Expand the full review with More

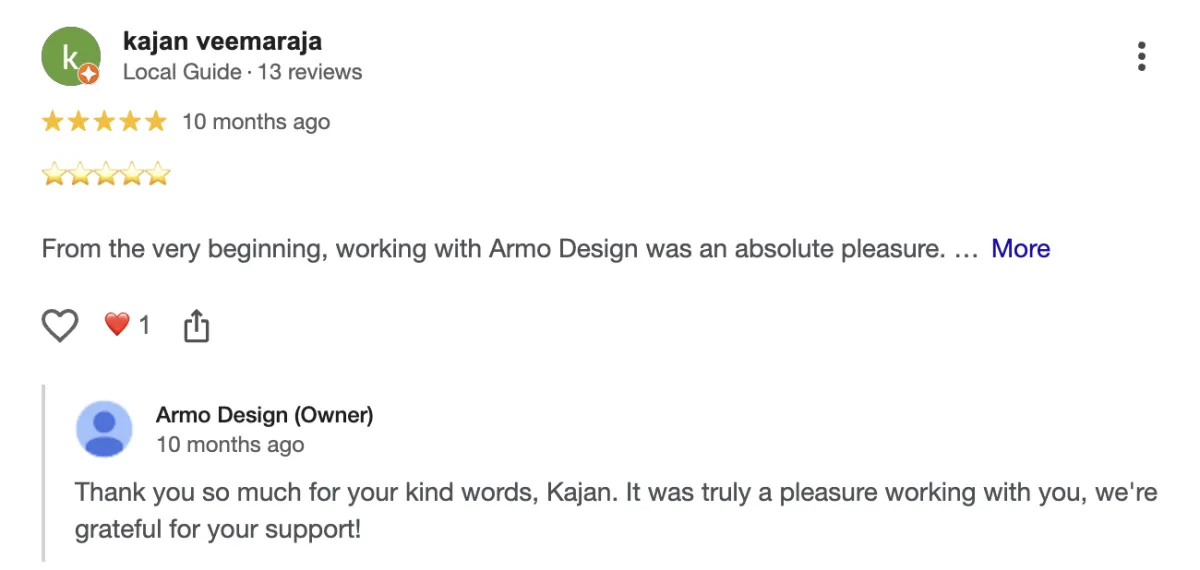(1020, 248)
